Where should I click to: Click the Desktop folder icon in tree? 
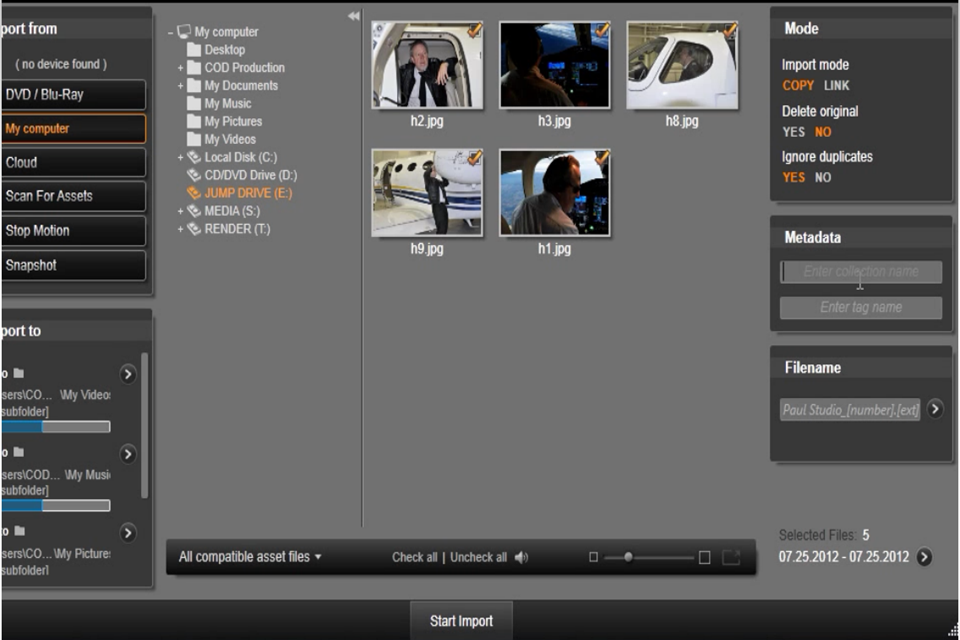[194, 50]
